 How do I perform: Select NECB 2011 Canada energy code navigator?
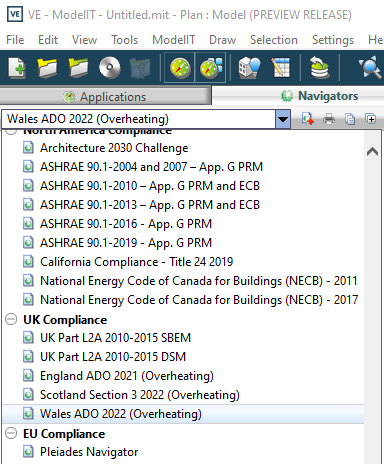point(199,281)
